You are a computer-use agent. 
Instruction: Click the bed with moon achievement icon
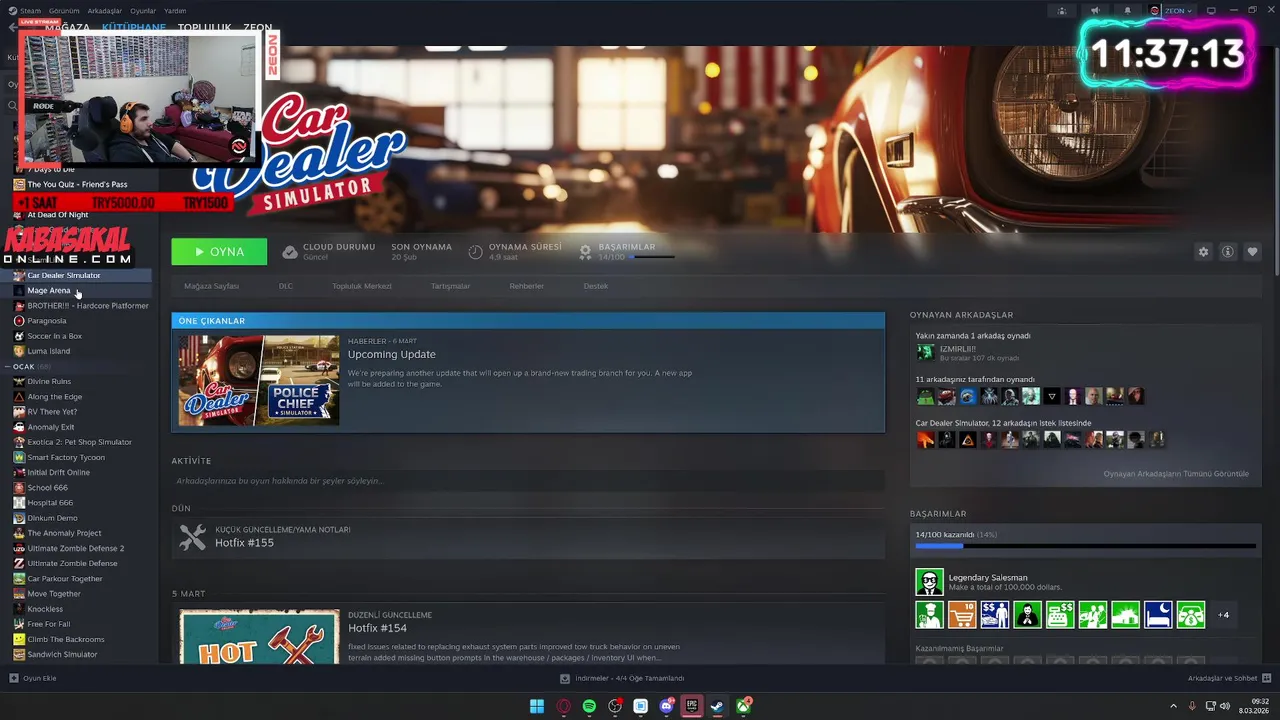[1158, 614]
